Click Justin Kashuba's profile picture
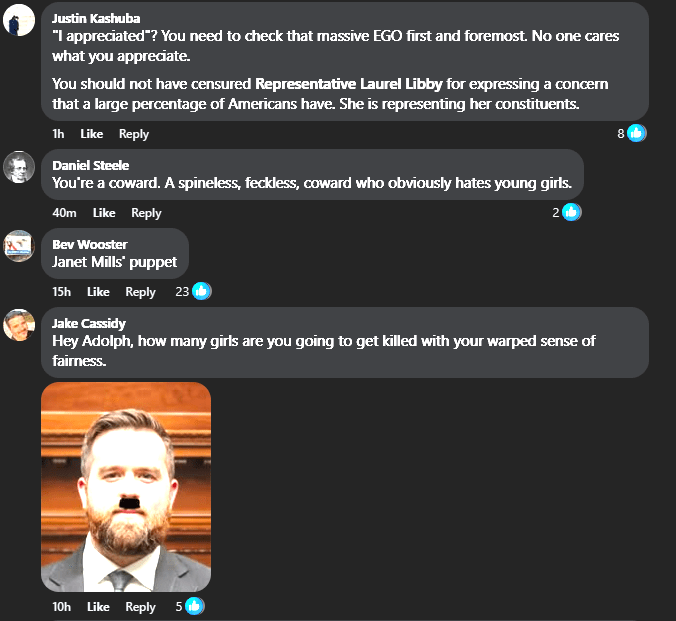Screen dimensions: 676x621 20,20
